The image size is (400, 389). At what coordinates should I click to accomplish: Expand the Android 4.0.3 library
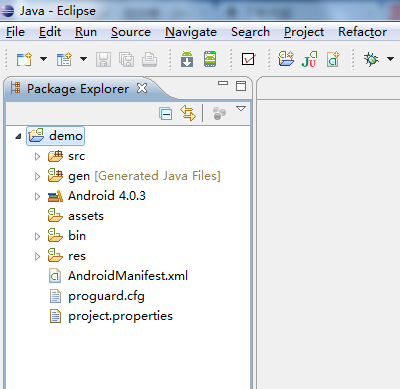(37, 196)
